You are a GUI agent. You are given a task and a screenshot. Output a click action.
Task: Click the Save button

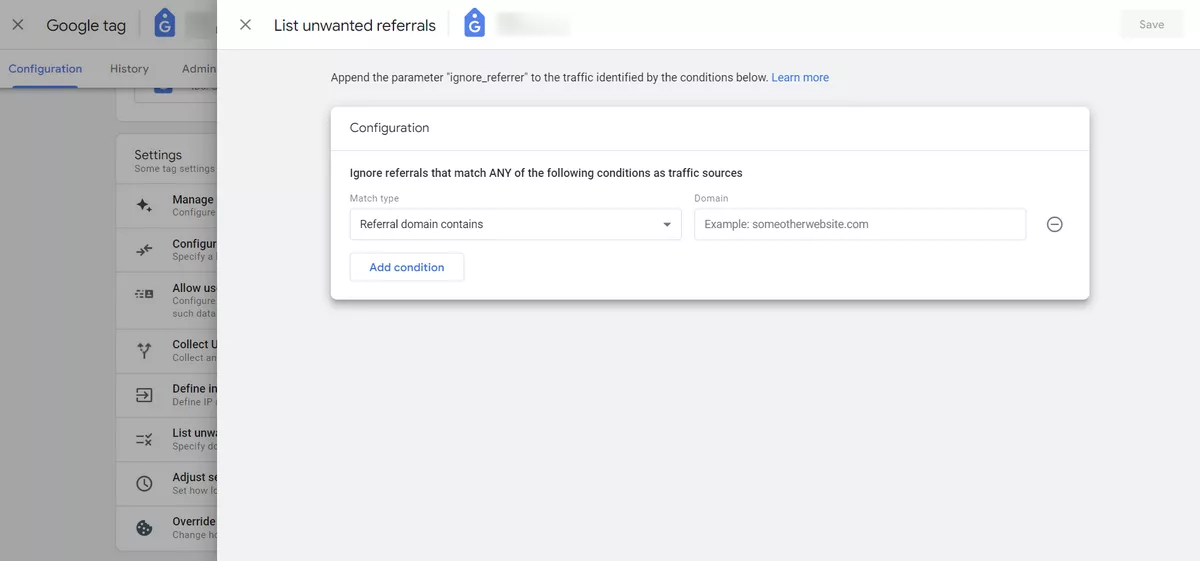pos(1151,25)
